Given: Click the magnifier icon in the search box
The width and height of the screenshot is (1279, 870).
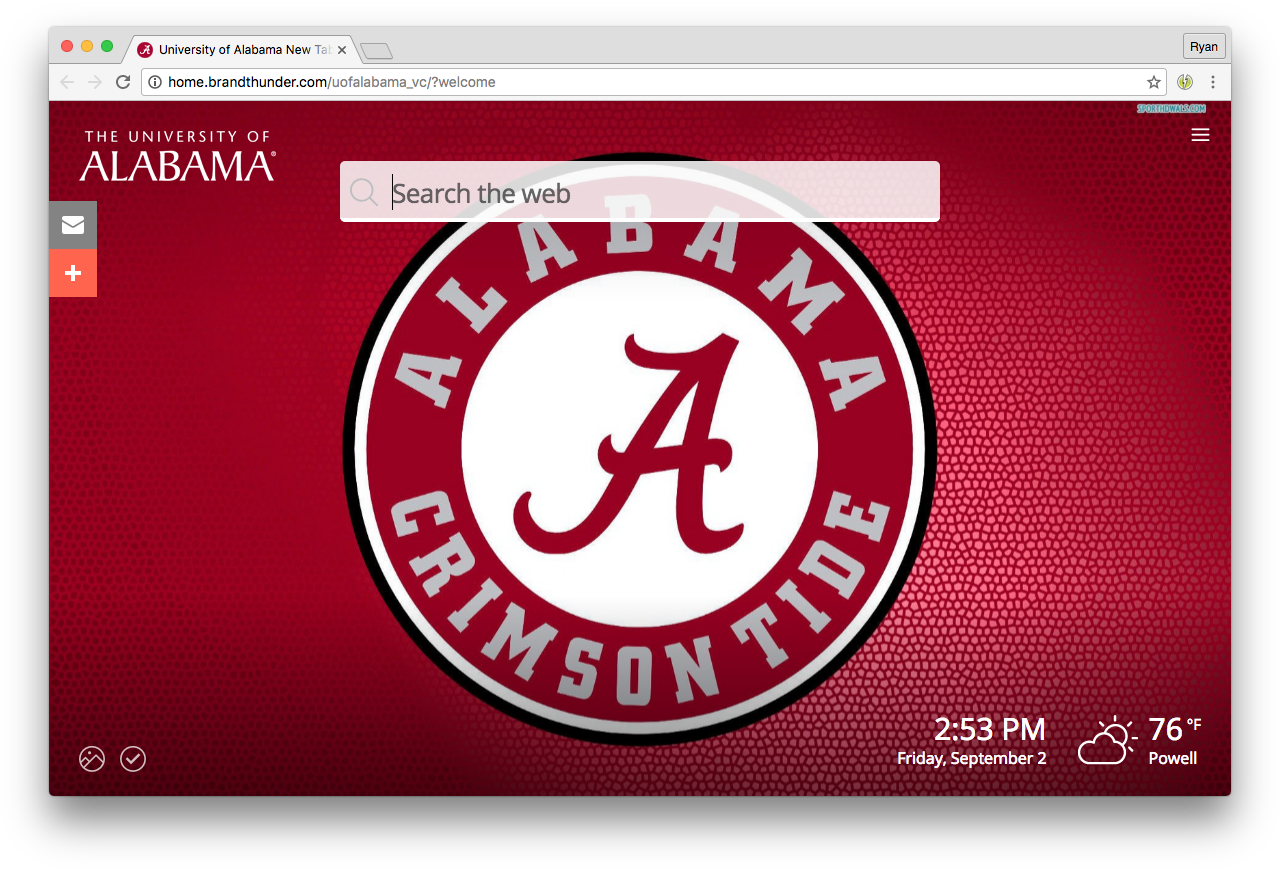Looking at the screenshot, I should [x=364, y=192].
